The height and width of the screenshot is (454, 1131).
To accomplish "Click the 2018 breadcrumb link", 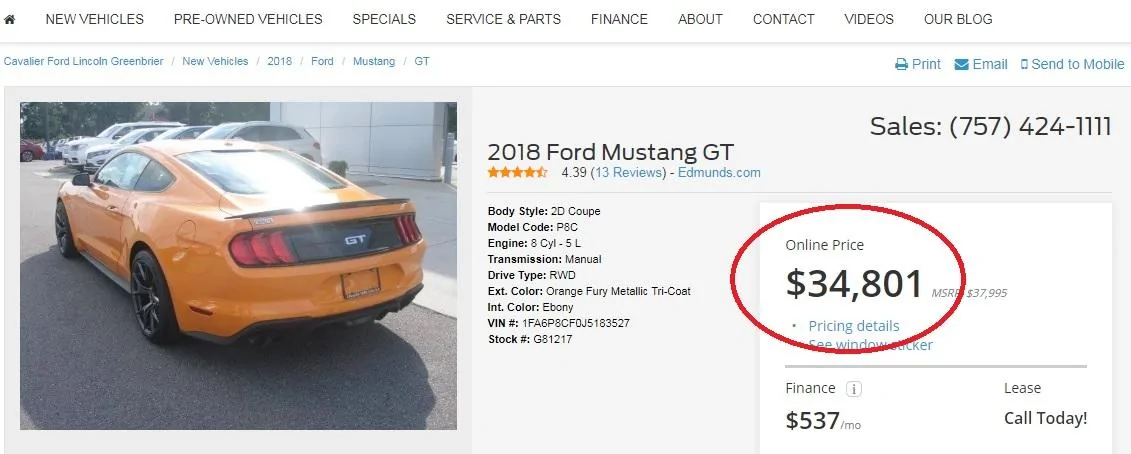I will (279, 61).
